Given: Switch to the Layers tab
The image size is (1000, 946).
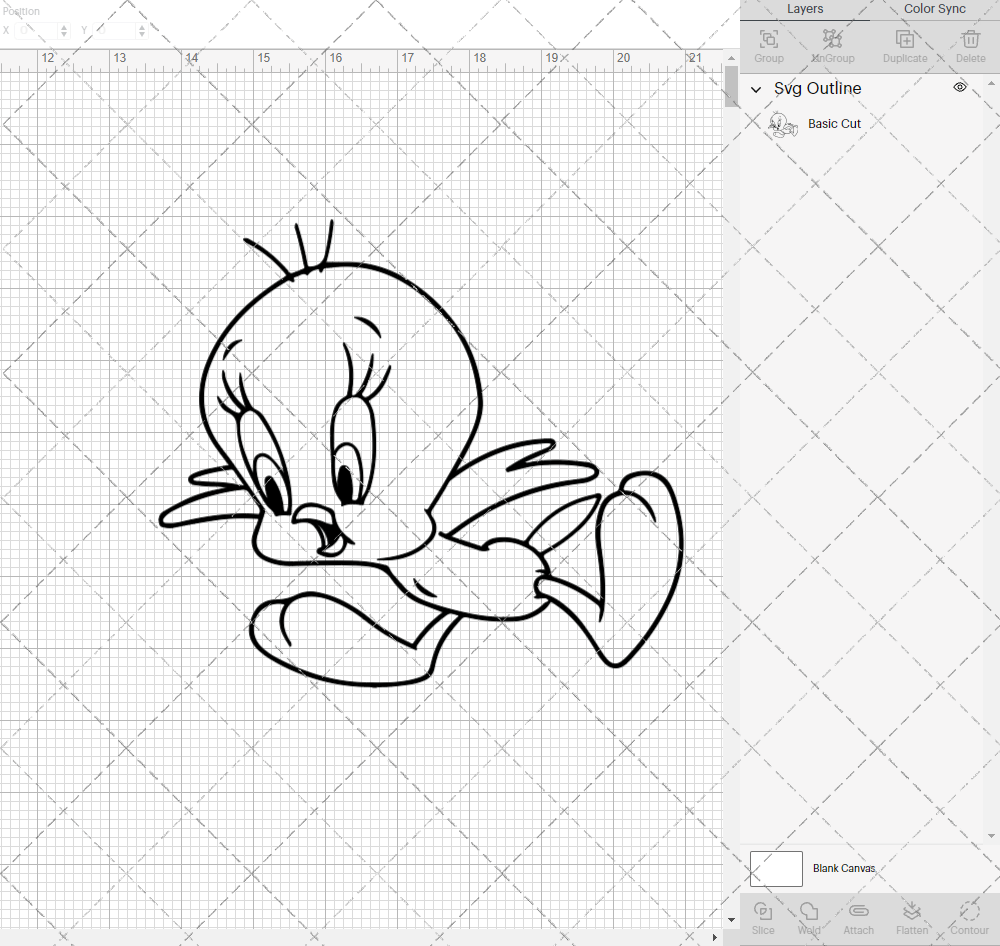Looking at the screenshot, I should coord(805,9).
